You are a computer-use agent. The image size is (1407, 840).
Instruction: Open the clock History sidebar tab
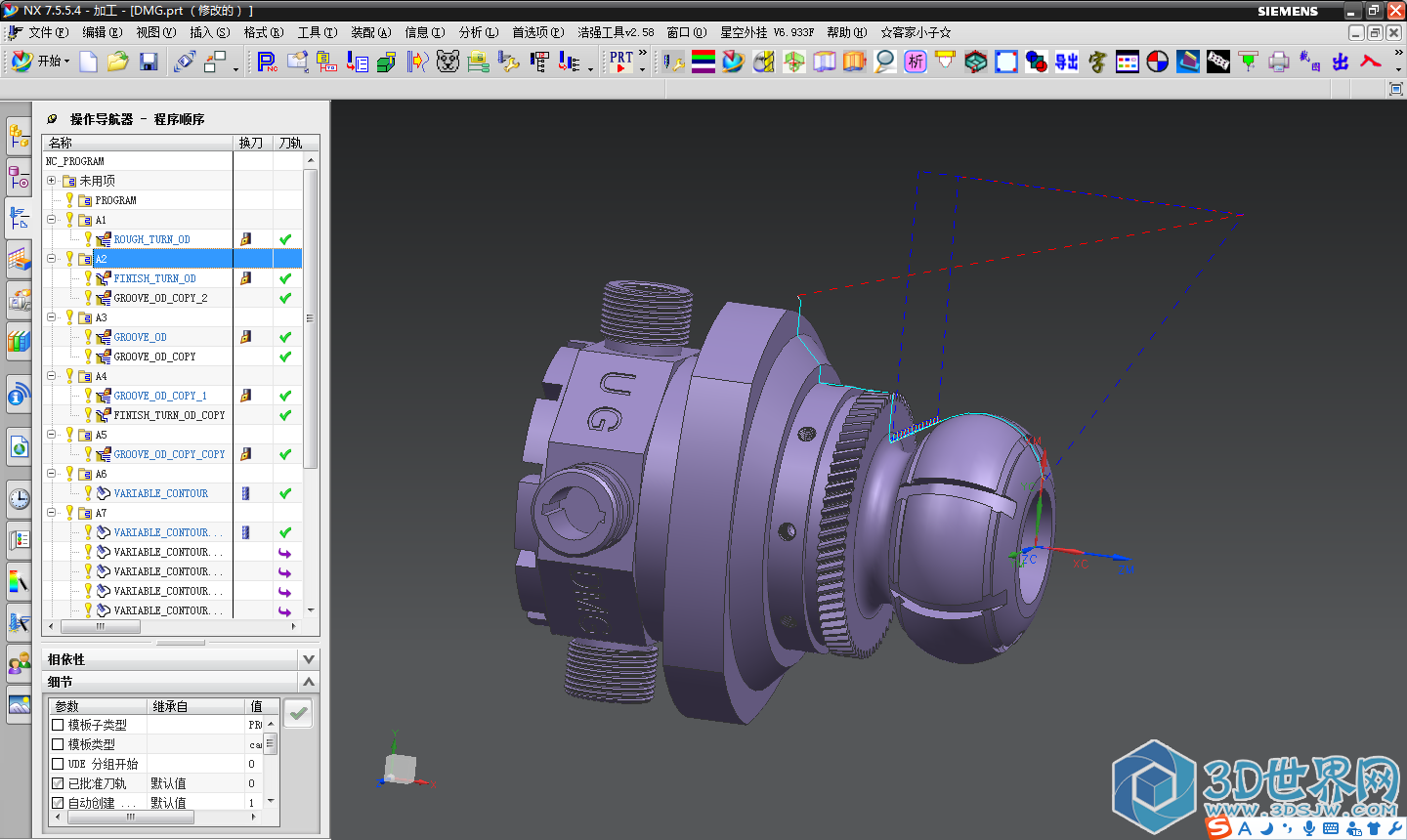[19, 499]
